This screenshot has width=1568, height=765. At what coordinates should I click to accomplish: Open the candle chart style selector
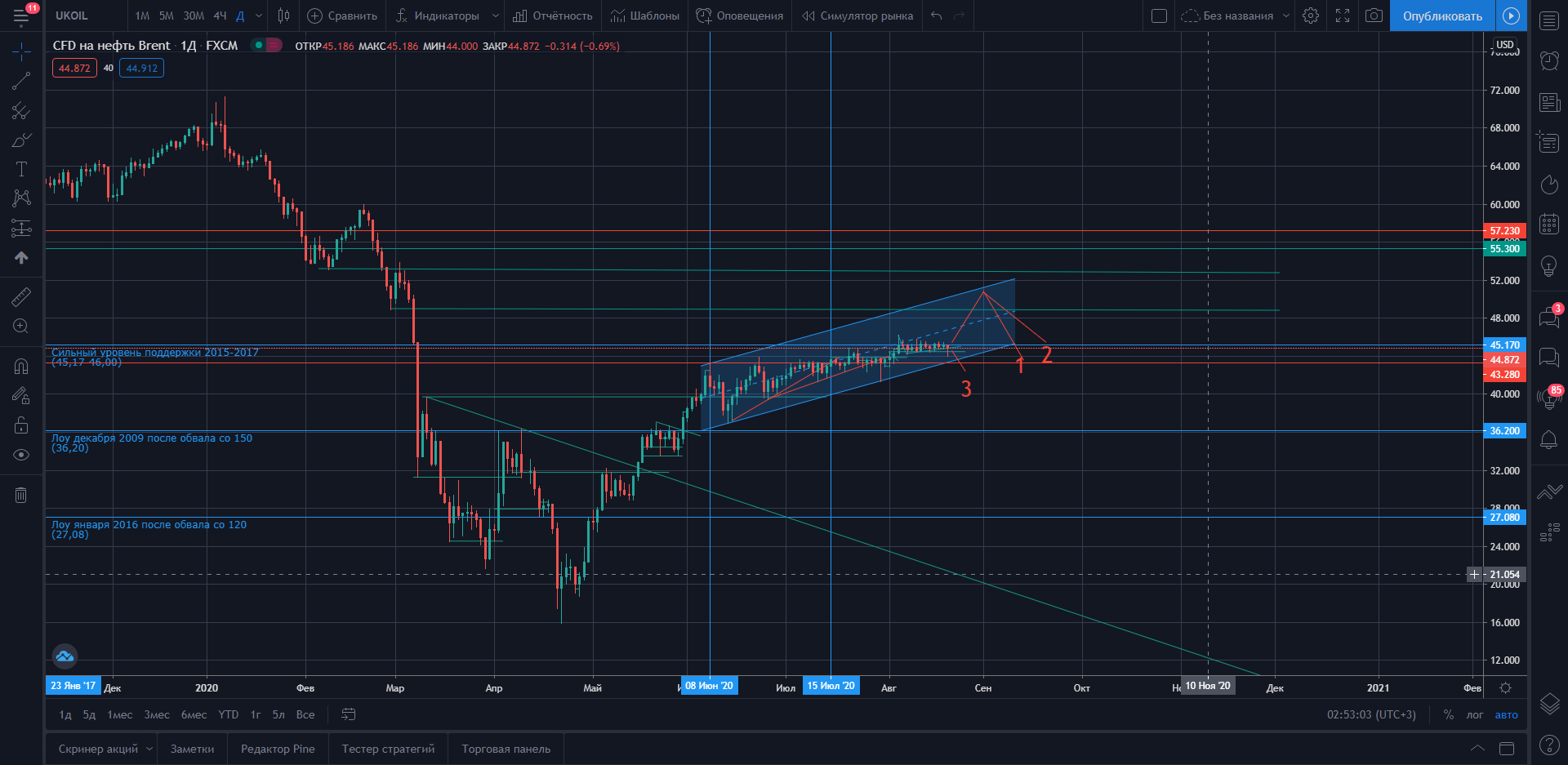pyautogui.click(x=283, y=16)
